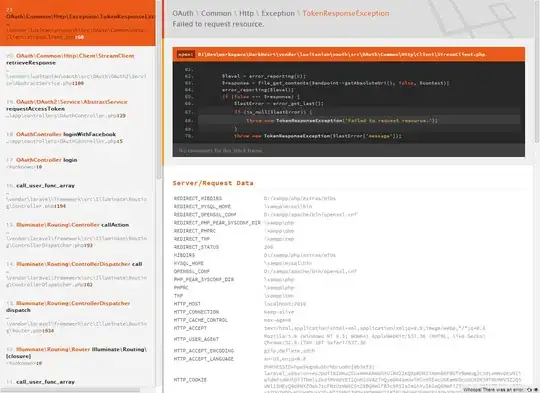Select the Controller callAction stack frame
This screenshot has width=540, height=393.
[x=77, y=235]
